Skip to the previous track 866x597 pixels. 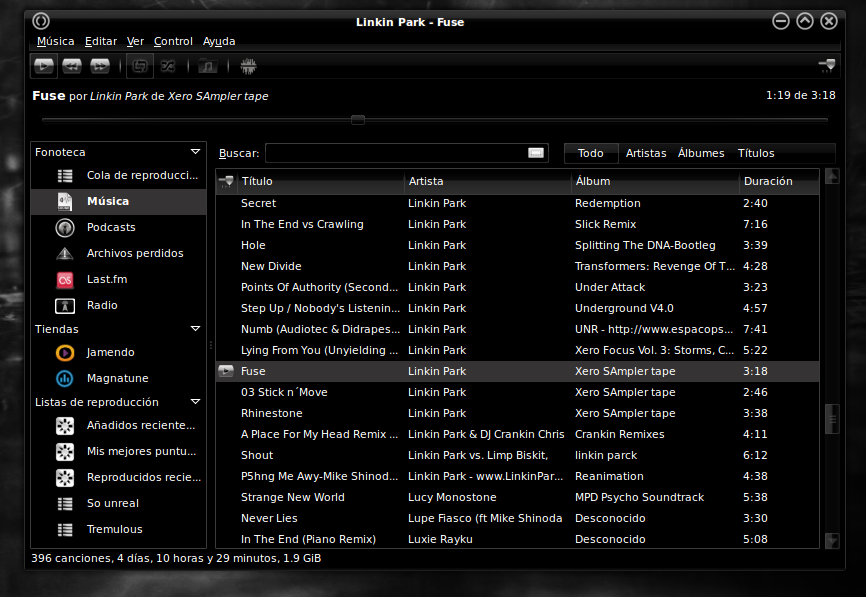click(x=72, y=66)
